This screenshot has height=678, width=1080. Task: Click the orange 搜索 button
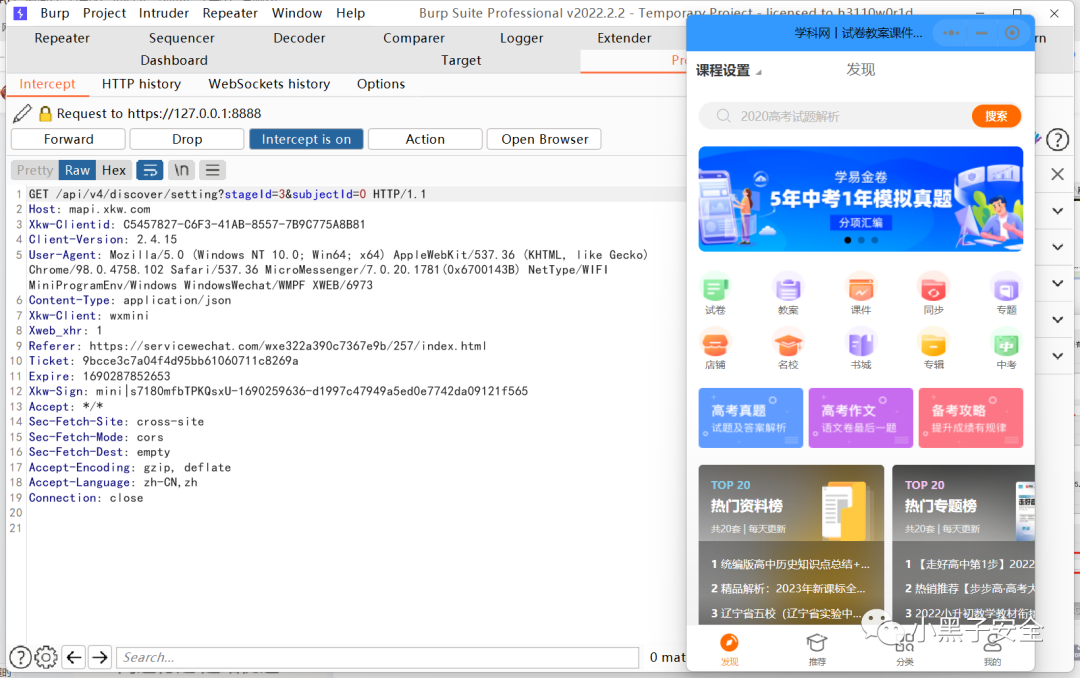tap(995, 116)
